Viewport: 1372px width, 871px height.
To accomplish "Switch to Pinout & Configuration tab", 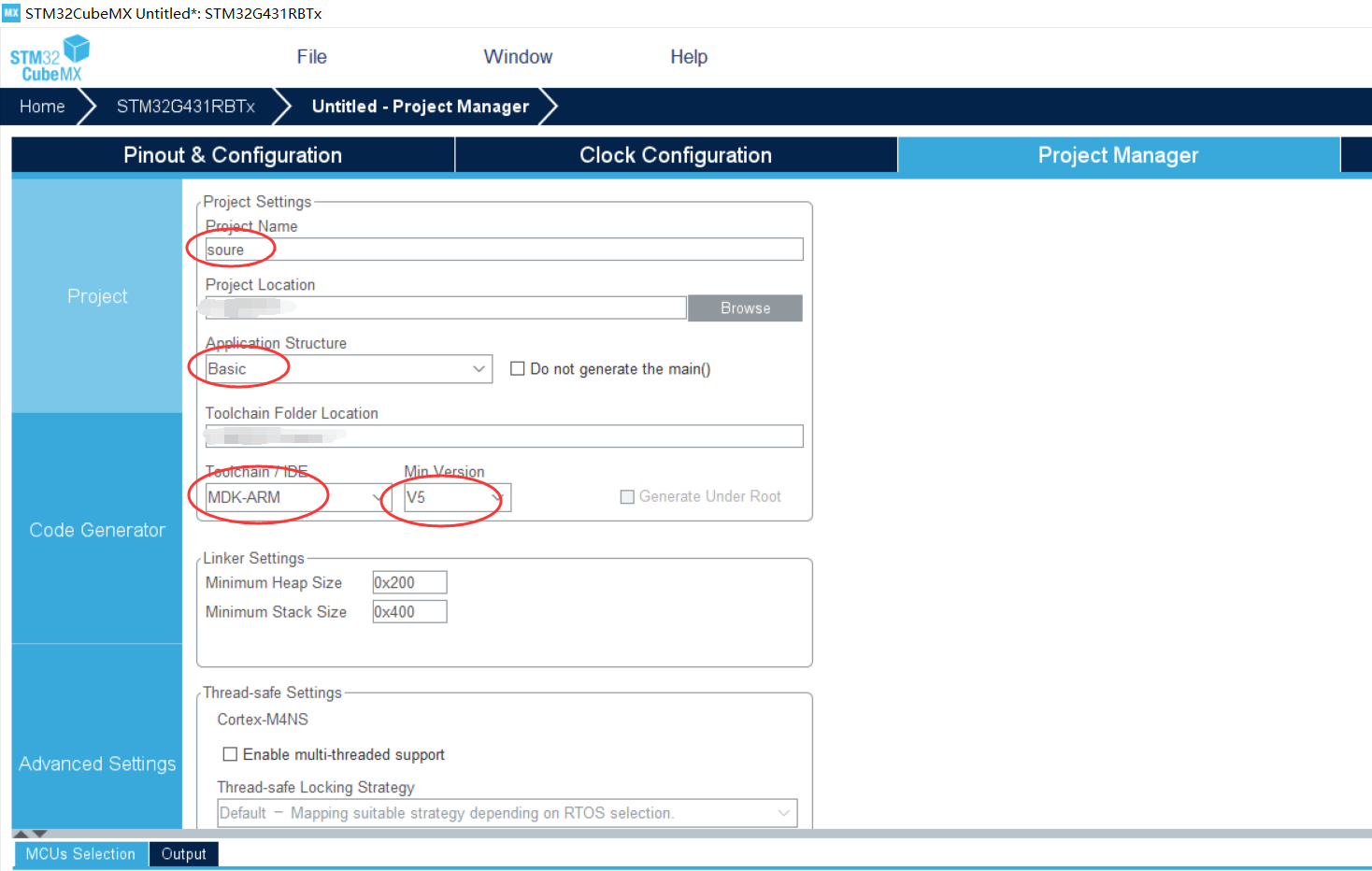I will pos(233,155).
